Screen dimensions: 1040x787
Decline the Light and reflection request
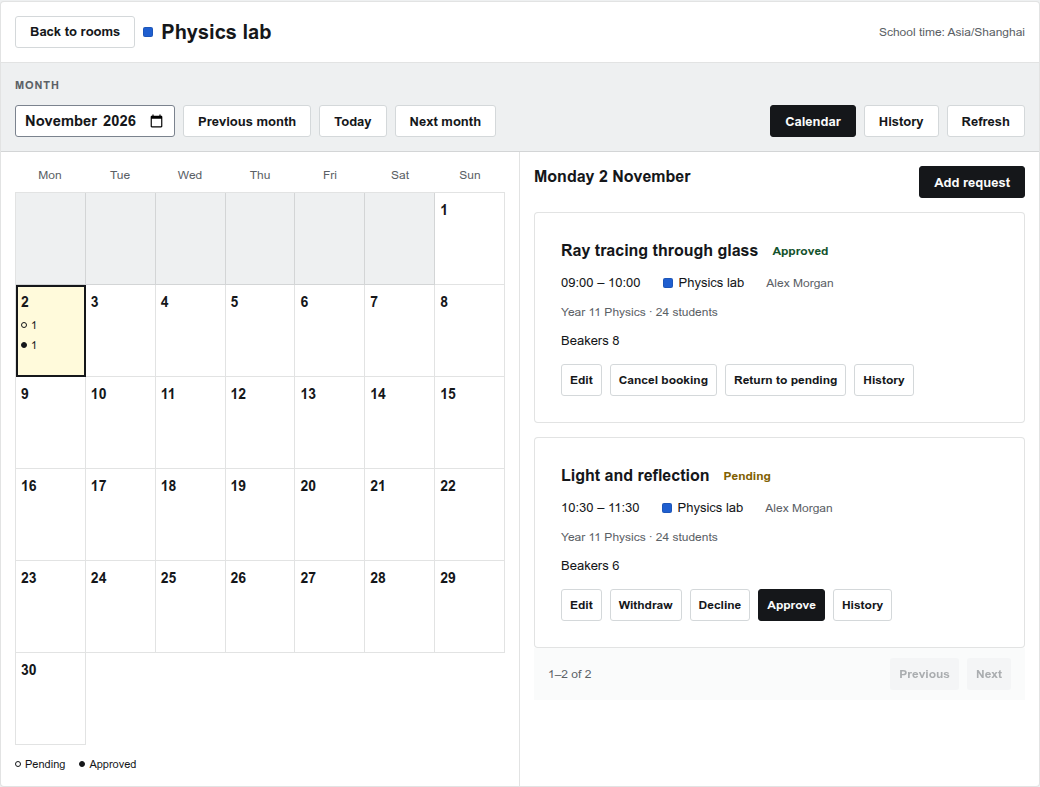coord(720,605)
